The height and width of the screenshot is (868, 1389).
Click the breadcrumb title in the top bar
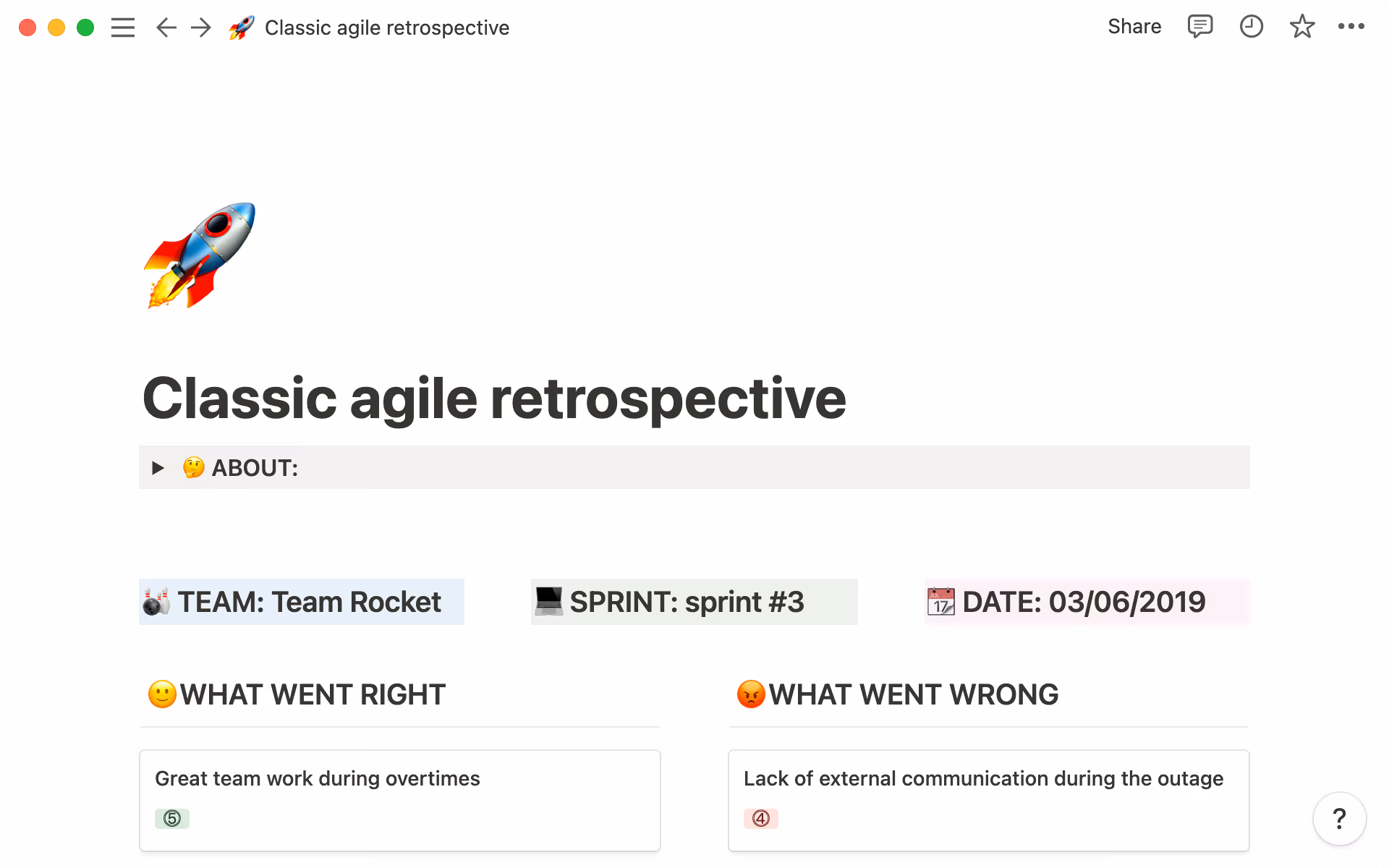387,27
